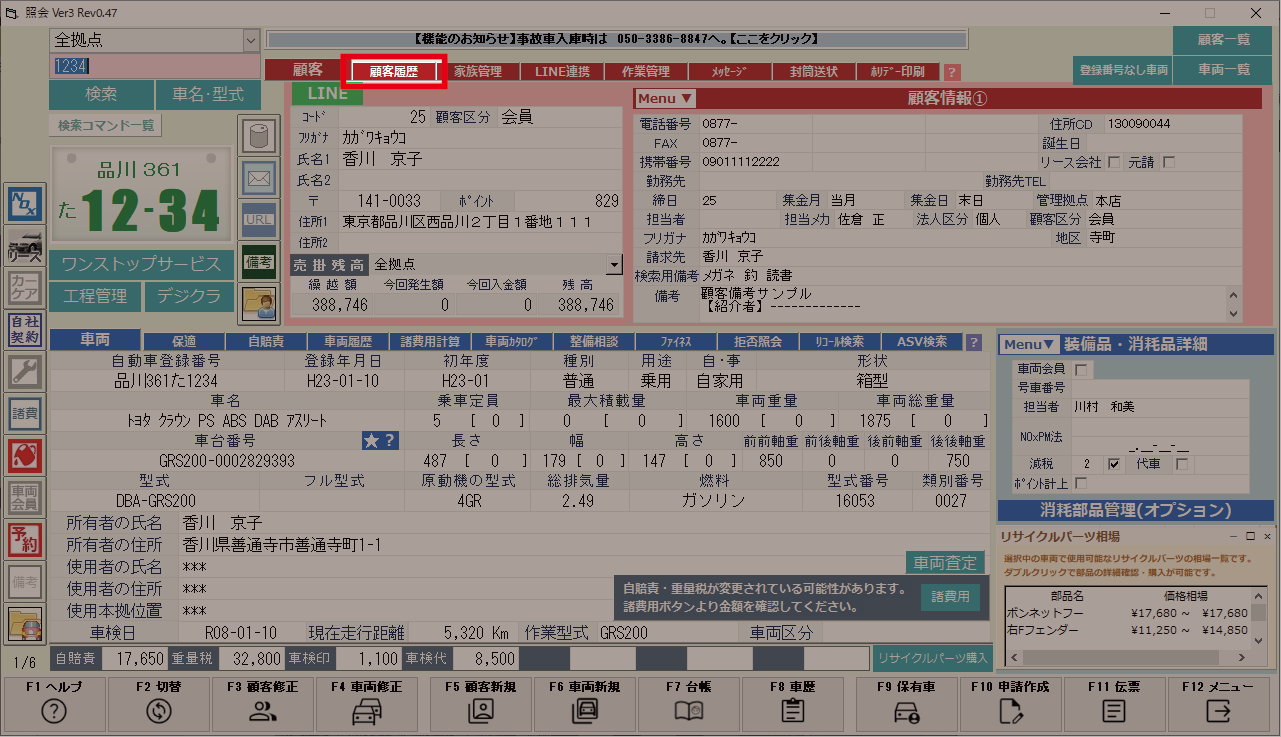1281x737 pixels.
Task: Click the search field containing 1234
Action: click(x=154, y=66)
